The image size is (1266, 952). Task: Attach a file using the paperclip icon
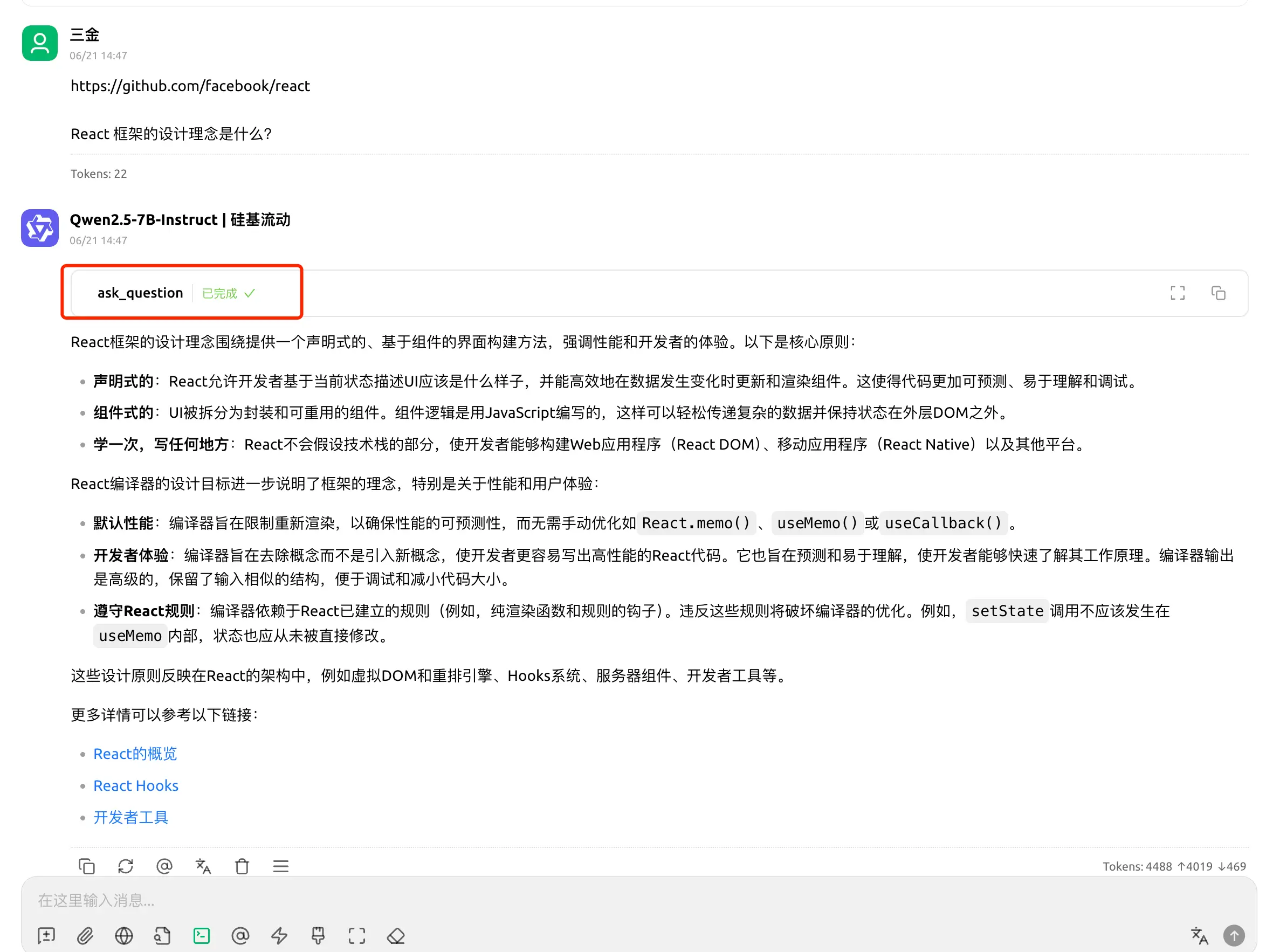[x=86, y=936]
